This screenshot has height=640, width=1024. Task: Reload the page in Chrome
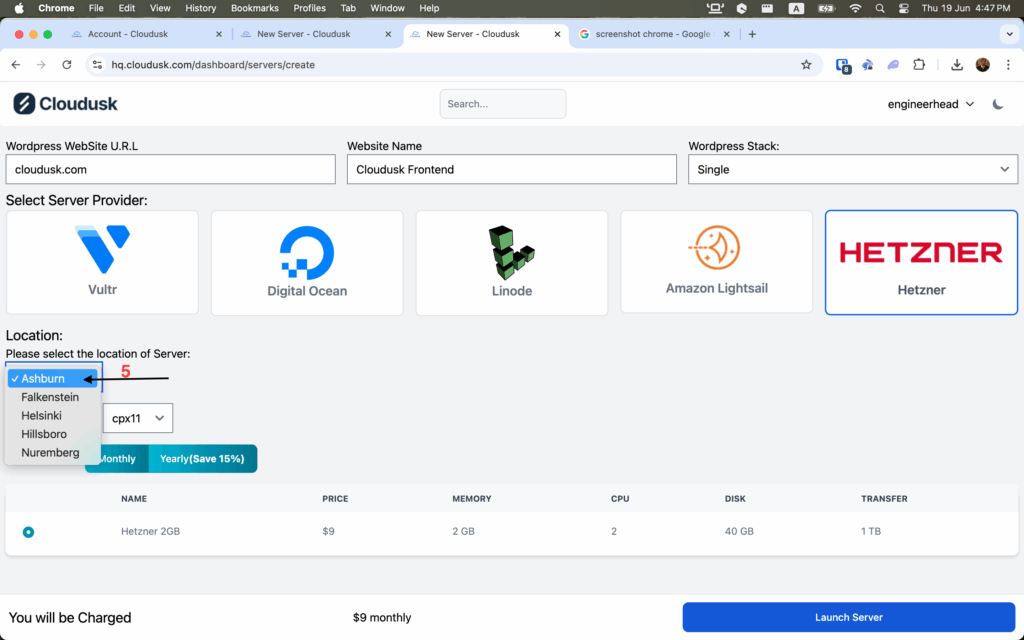click(67, 65)
